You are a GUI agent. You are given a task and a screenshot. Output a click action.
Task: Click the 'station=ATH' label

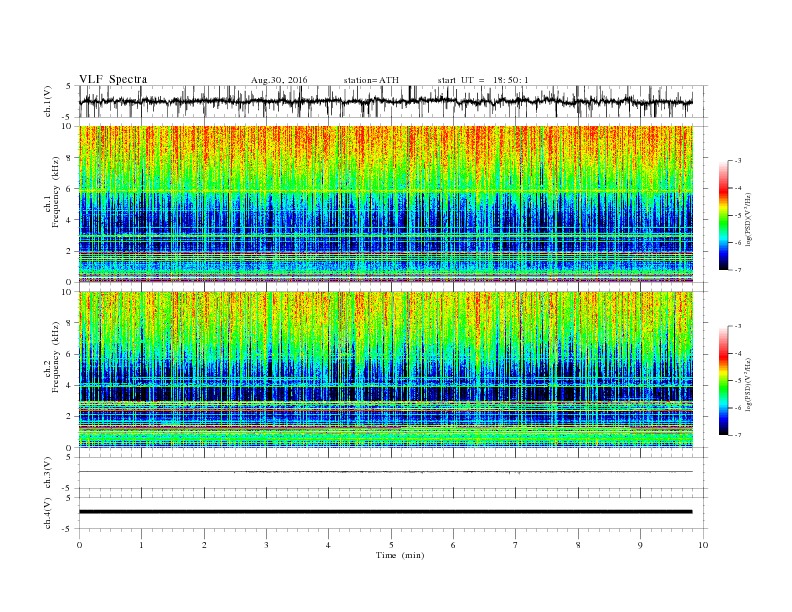pyautogui.click(x=371, y=80)
